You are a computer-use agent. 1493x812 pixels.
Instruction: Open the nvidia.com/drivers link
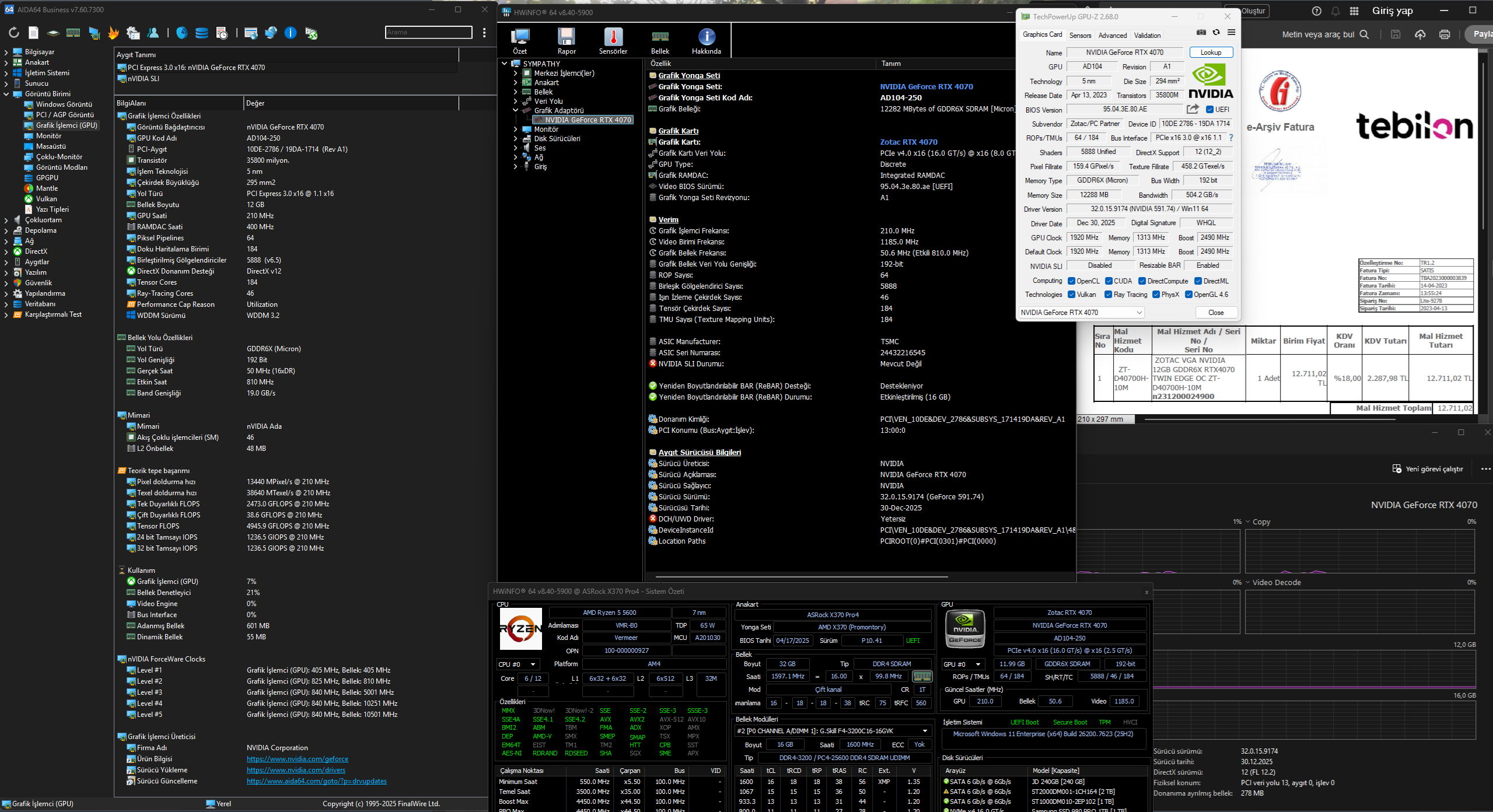point(296,770)
